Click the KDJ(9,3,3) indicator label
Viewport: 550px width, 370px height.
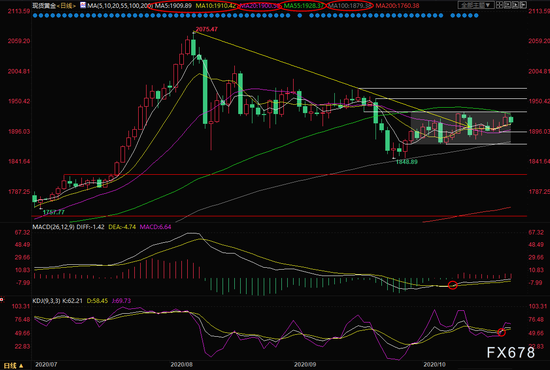coord(46,301)
